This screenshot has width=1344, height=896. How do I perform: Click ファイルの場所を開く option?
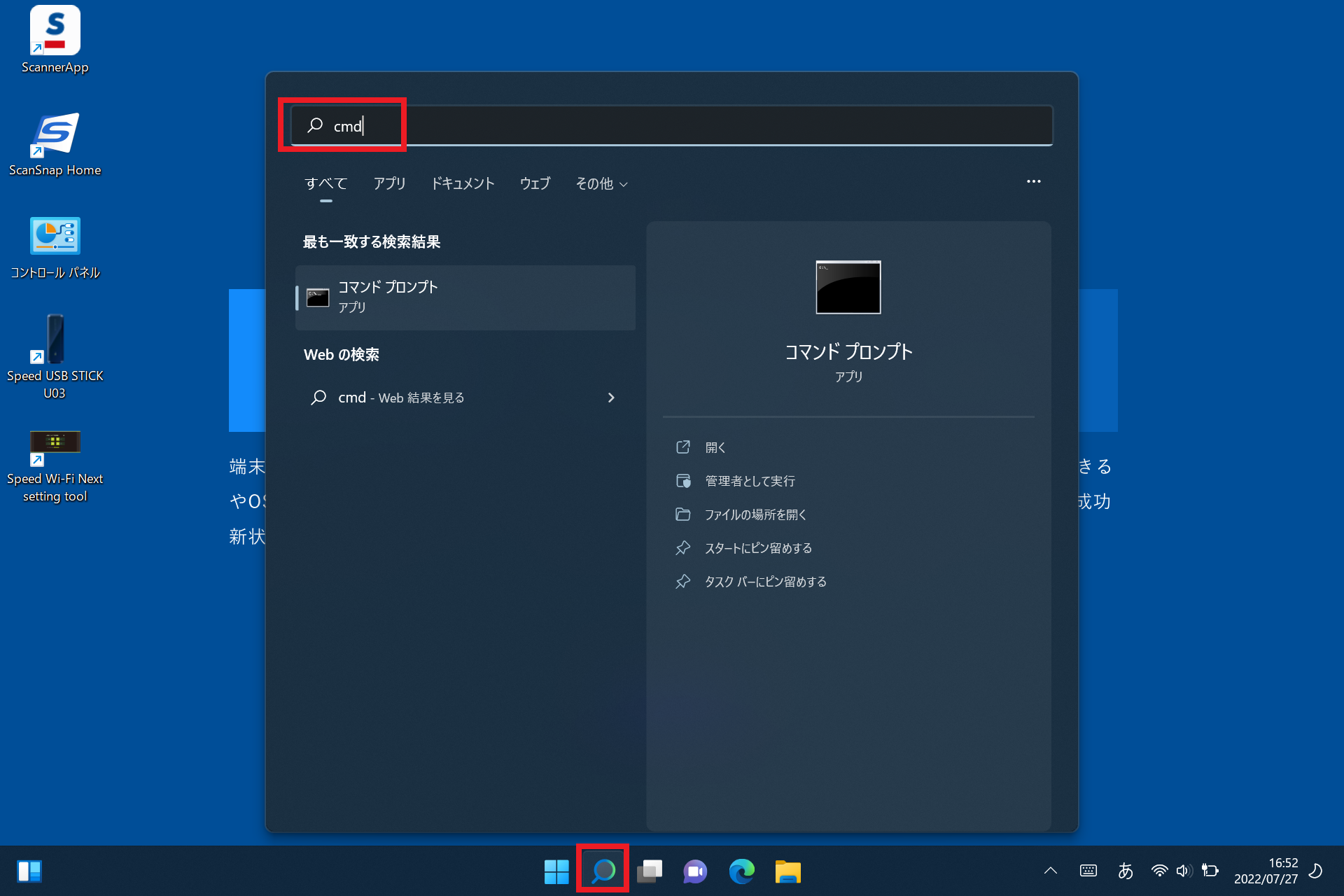pos(755,514)
